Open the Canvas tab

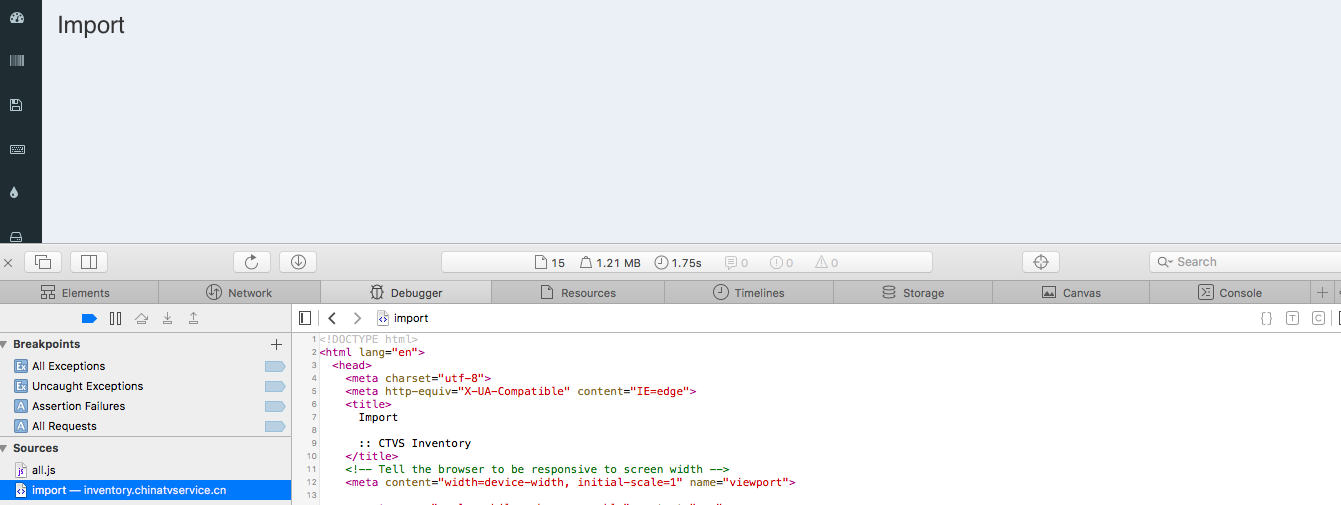[x=1071, y=293]
